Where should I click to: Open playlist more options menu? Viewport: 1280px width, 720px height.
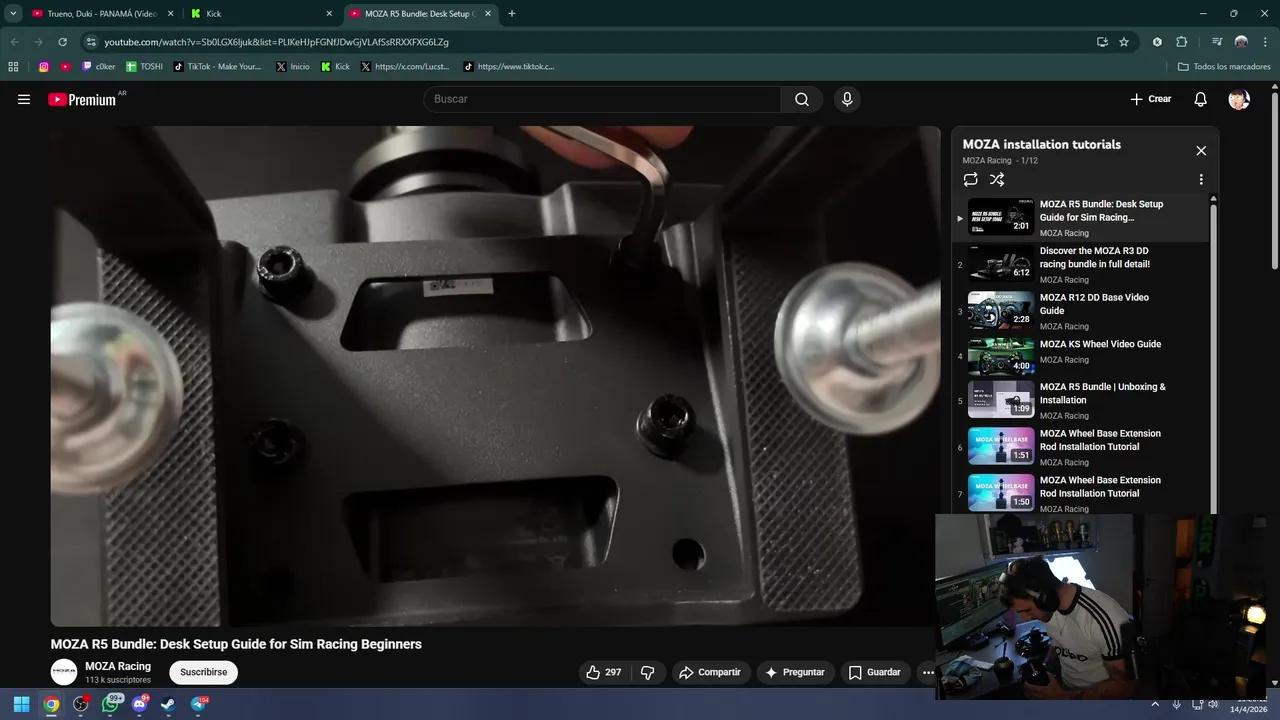point(1201,180)
